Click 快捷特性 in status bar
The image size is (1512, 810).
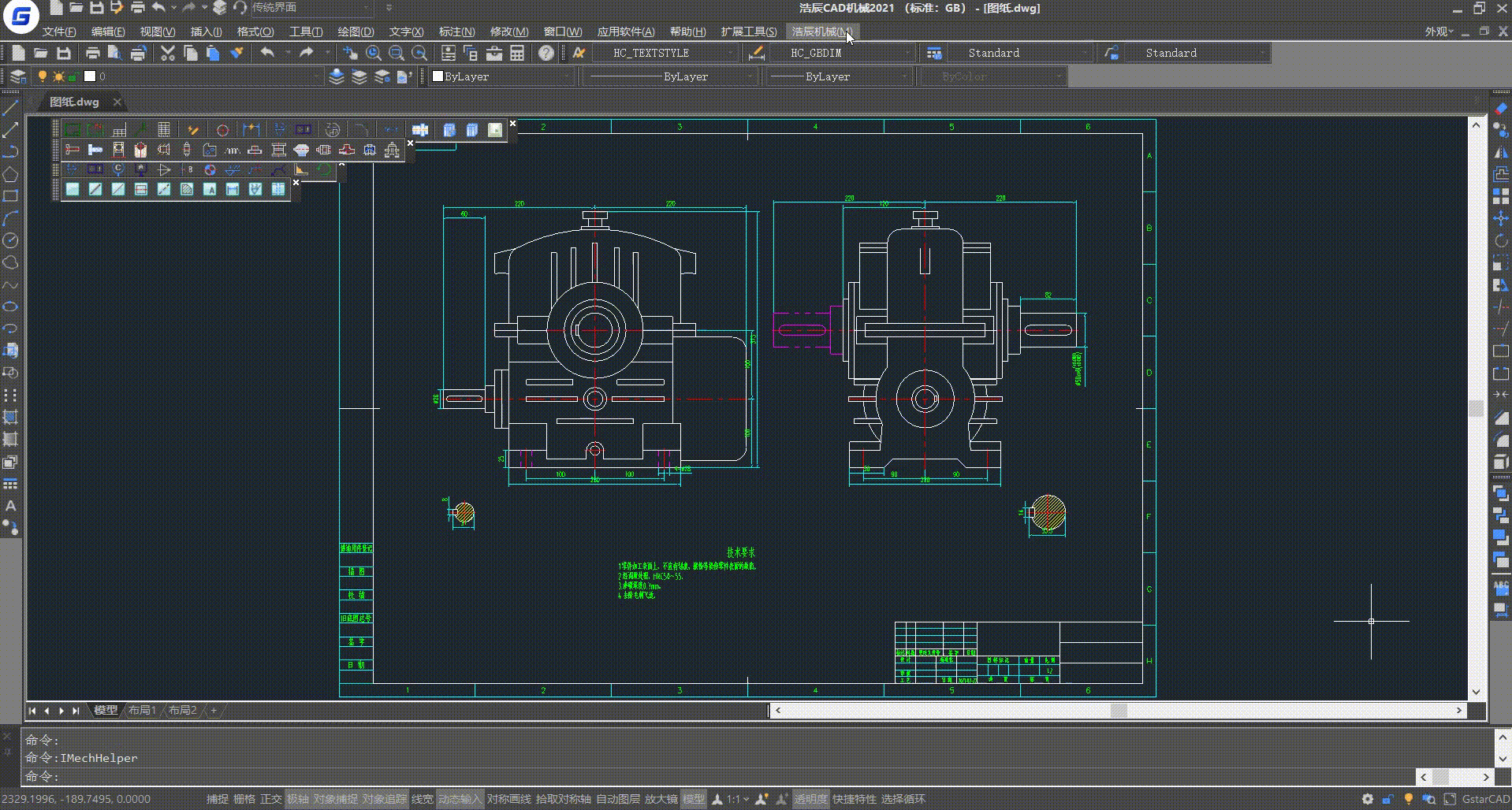point(855,799)
